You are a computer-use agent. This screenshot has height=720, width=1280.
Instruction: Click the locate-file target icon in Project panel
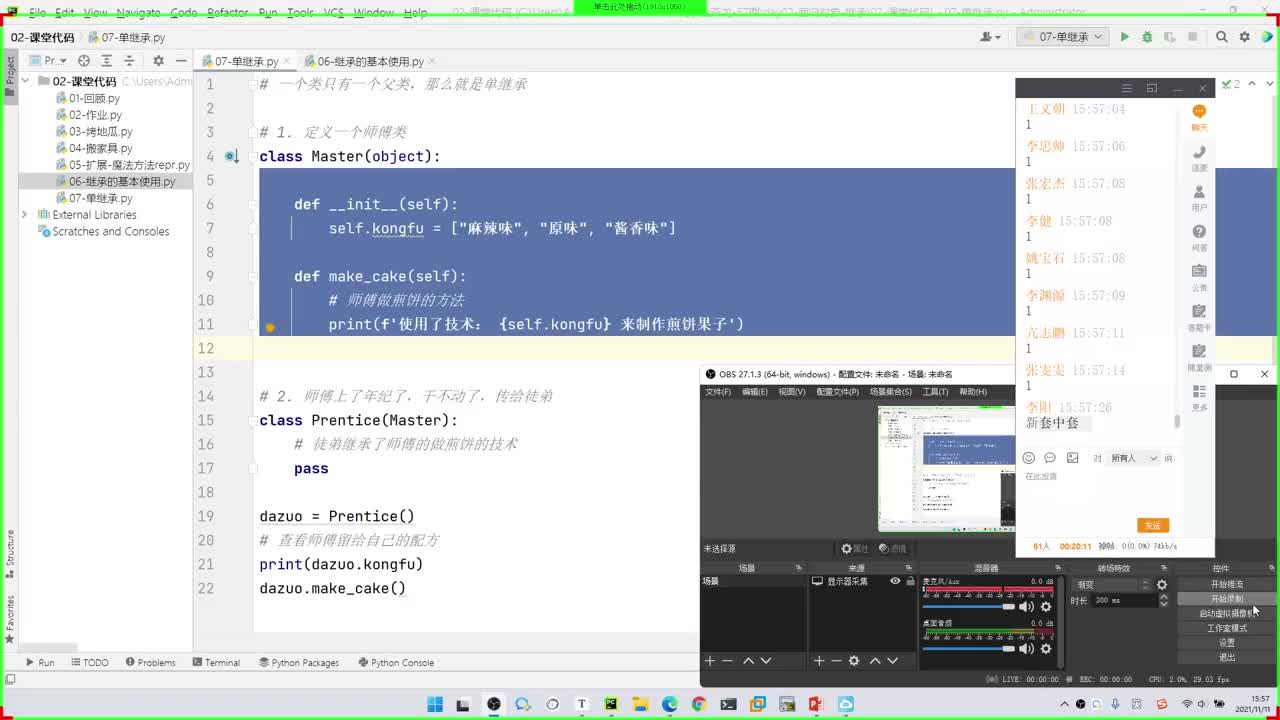84,61
